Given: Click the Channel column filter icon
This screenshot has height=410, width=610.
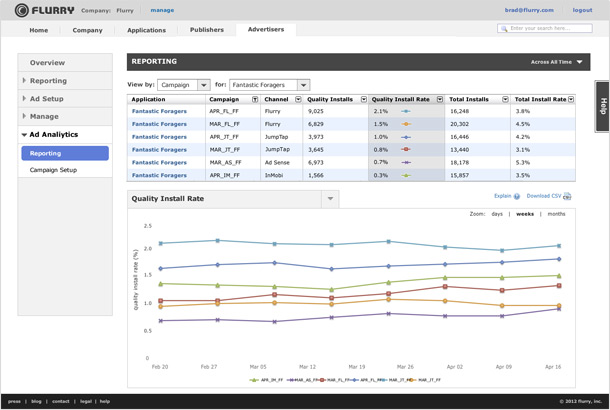Looking at the screenshot, I should (298, 100).
